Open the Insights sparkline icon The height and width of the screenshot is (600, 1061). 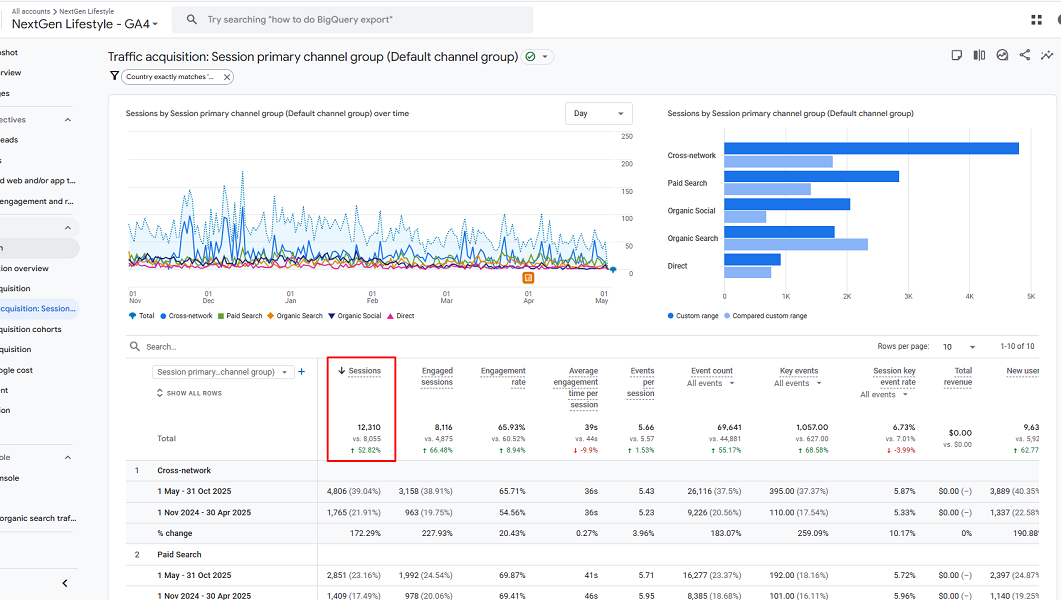(1046, 56)
